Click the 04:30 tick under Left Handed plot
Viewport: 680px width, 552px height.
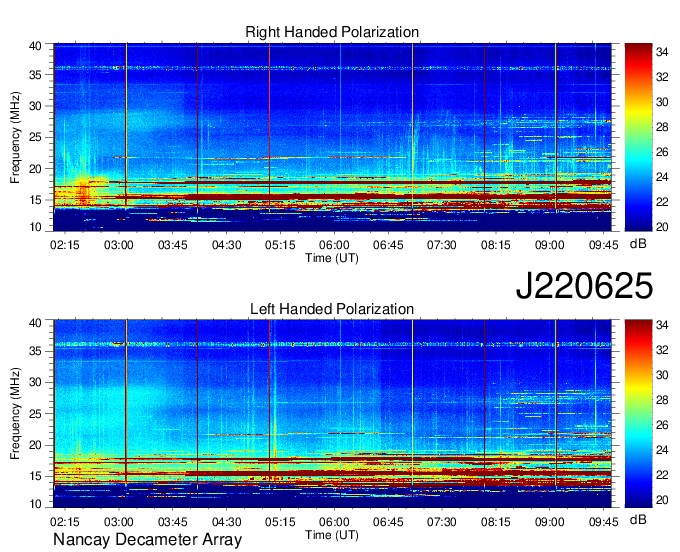coord(226,522)
